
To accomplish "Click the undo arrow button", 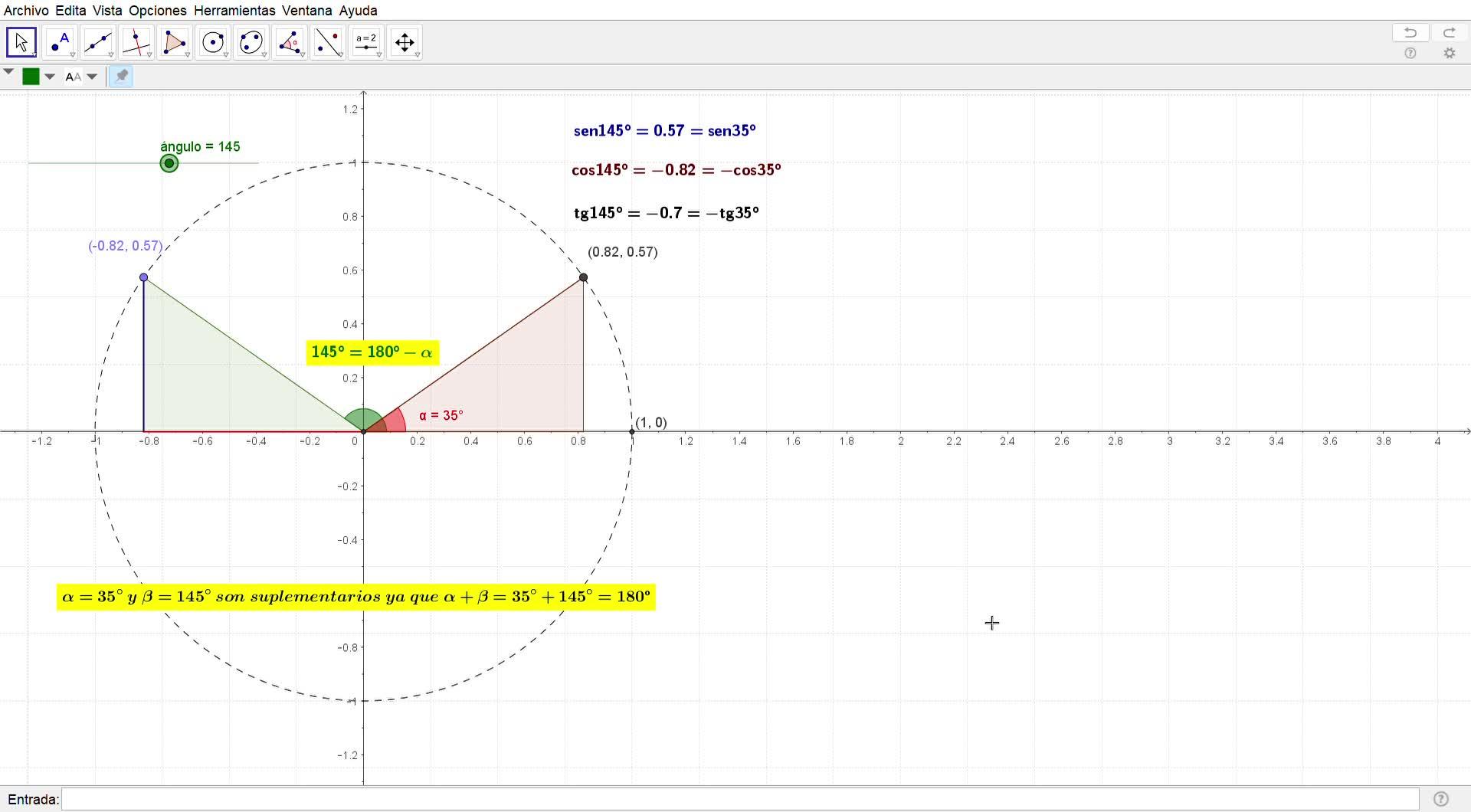I will point(1410,32).
